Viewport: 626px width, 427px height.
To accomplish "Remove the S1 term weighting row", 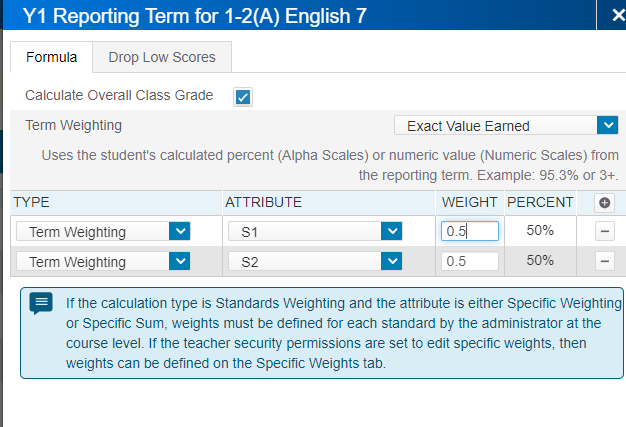I will [x=604, y=231].
